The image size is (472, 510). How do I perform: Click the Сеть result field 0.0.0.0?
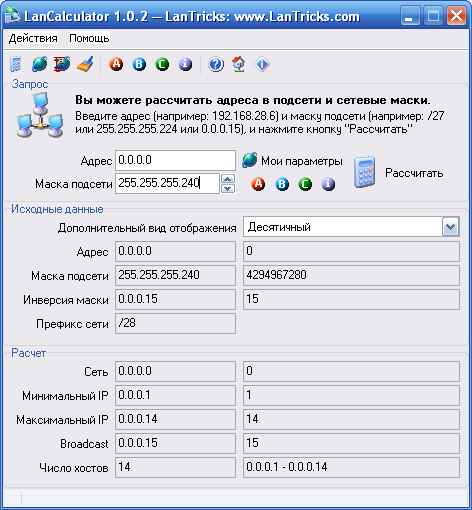175,371
